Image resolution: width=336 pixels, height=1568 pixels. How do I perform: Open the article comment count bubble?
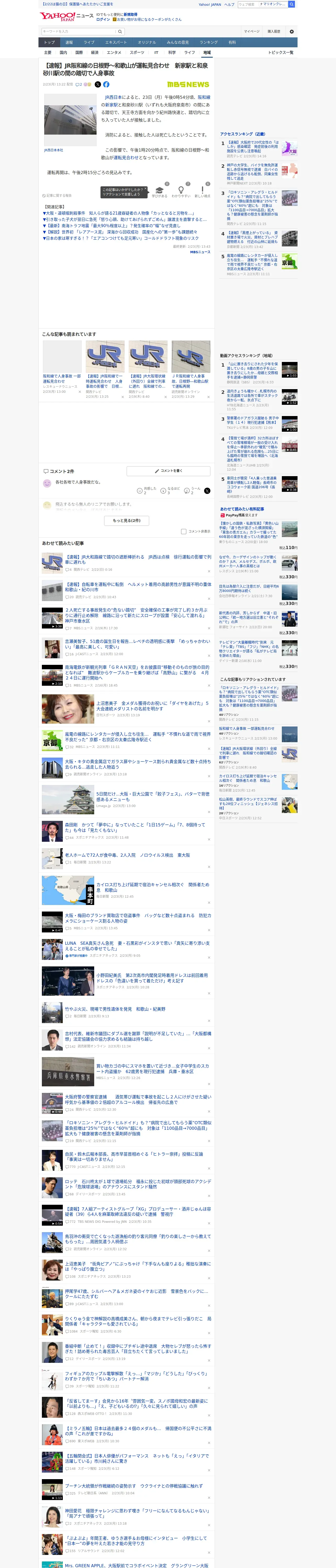(79, 85)
